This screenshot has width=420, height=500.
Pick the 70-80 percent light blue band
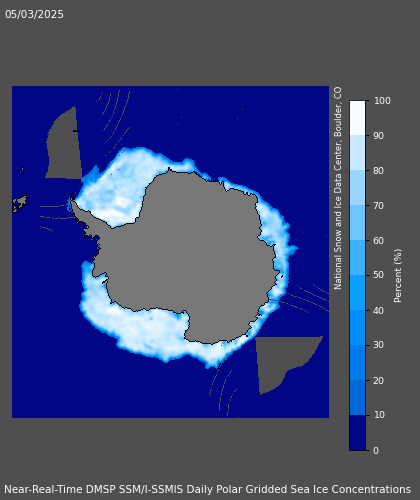pyautogui.click(x=357, y=188)
